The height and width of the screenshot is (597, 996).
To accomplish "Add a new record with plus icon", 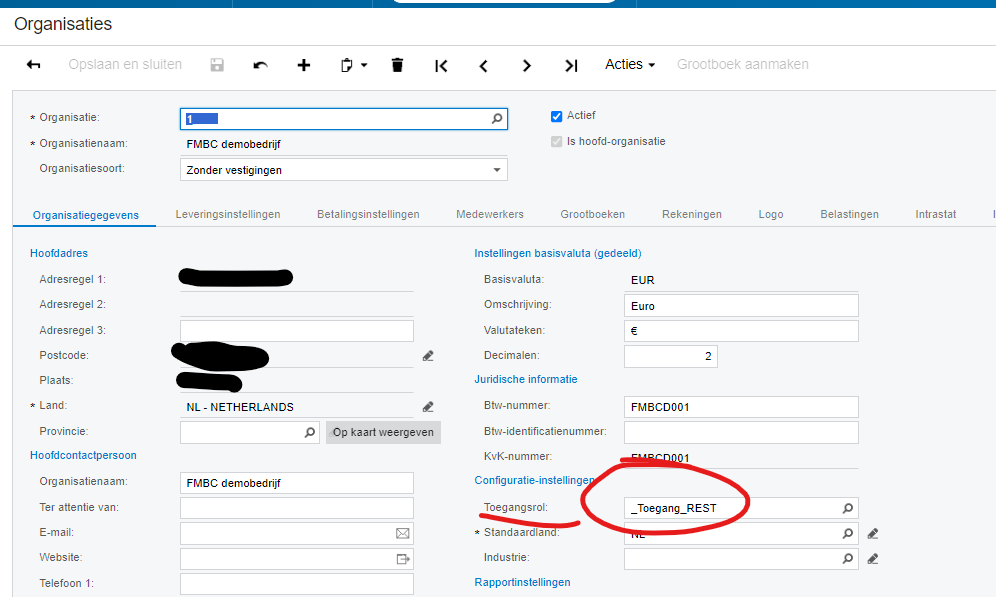I will [304, 65].
